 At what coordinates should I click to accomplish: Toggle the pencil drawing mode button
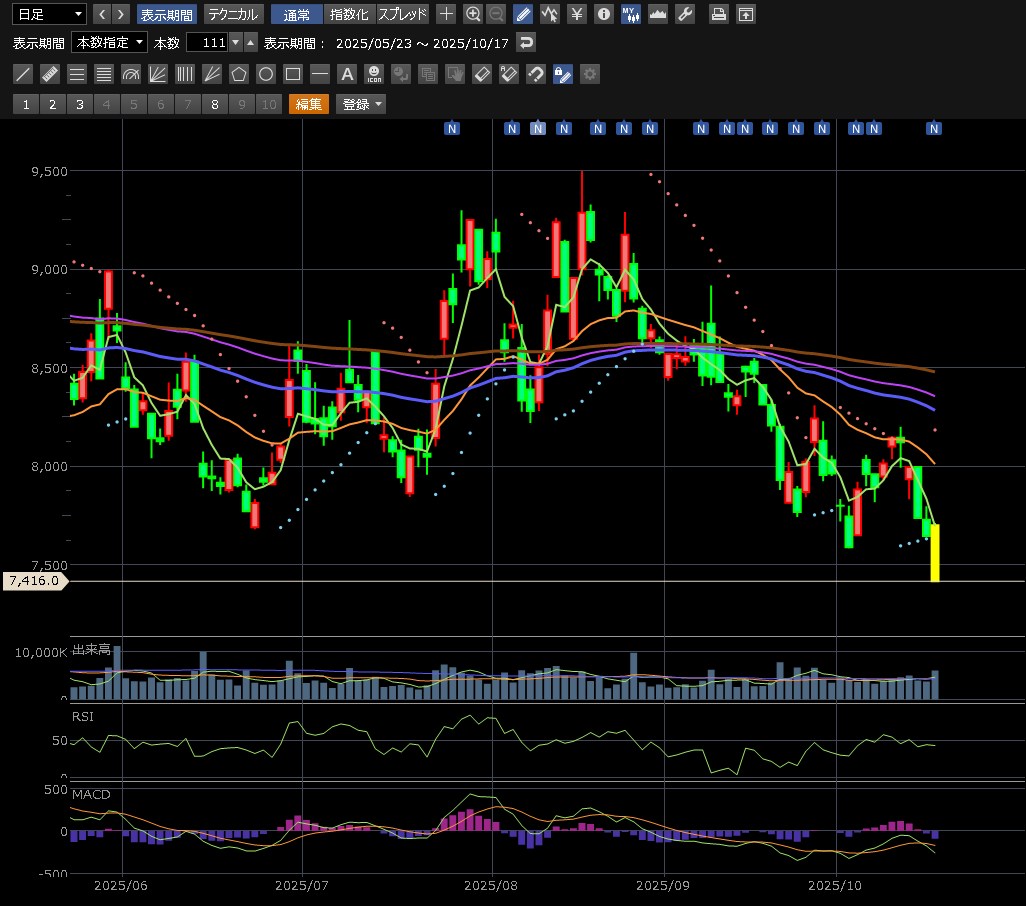[523, 14]
